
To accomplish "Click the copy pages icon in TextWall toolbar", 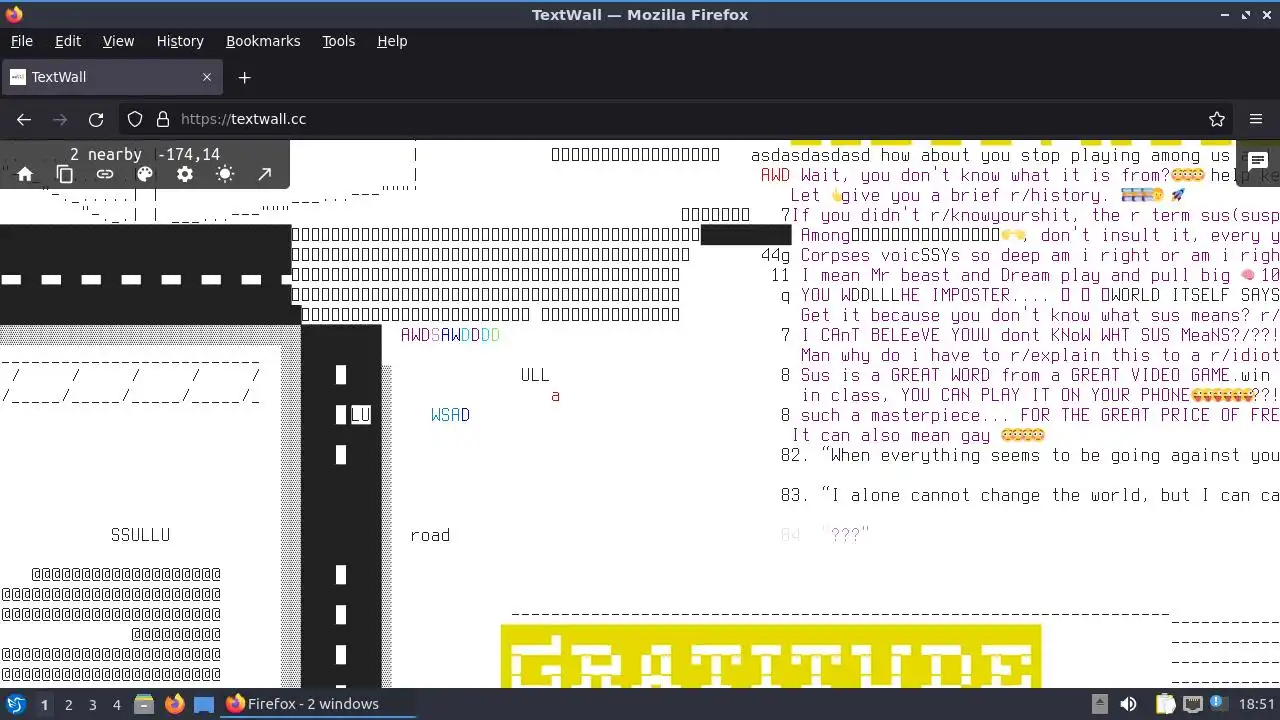I will coord(65,174).
